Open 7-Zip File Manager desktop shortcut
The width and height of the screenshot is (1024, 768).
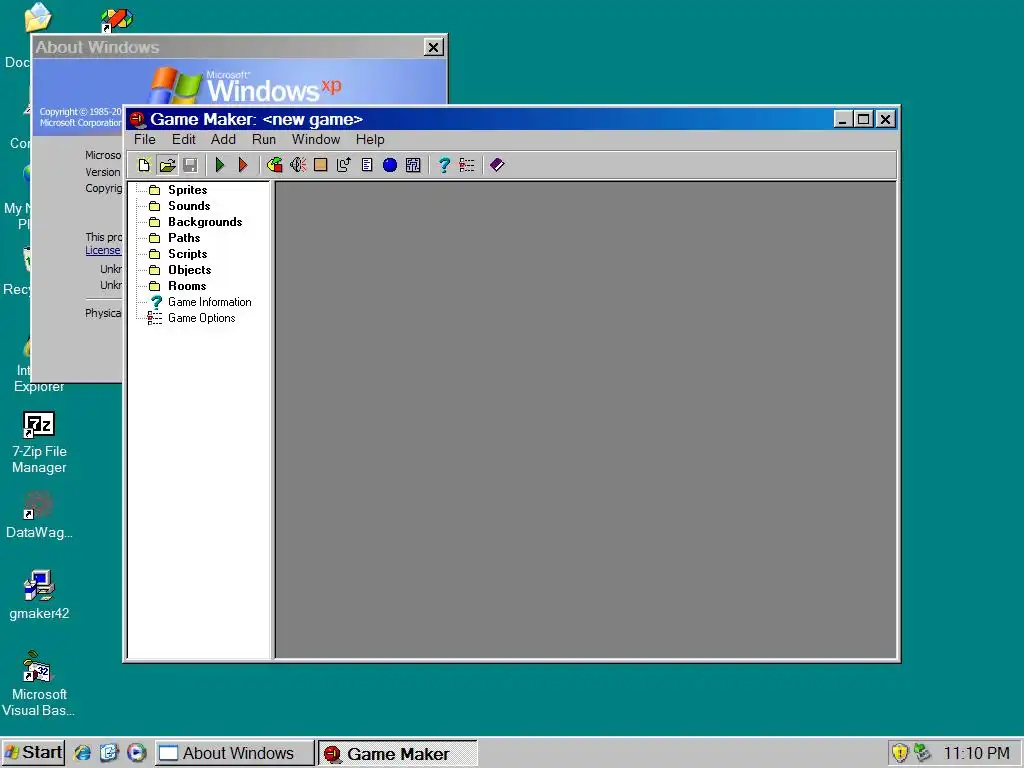[x=39, y=443]
